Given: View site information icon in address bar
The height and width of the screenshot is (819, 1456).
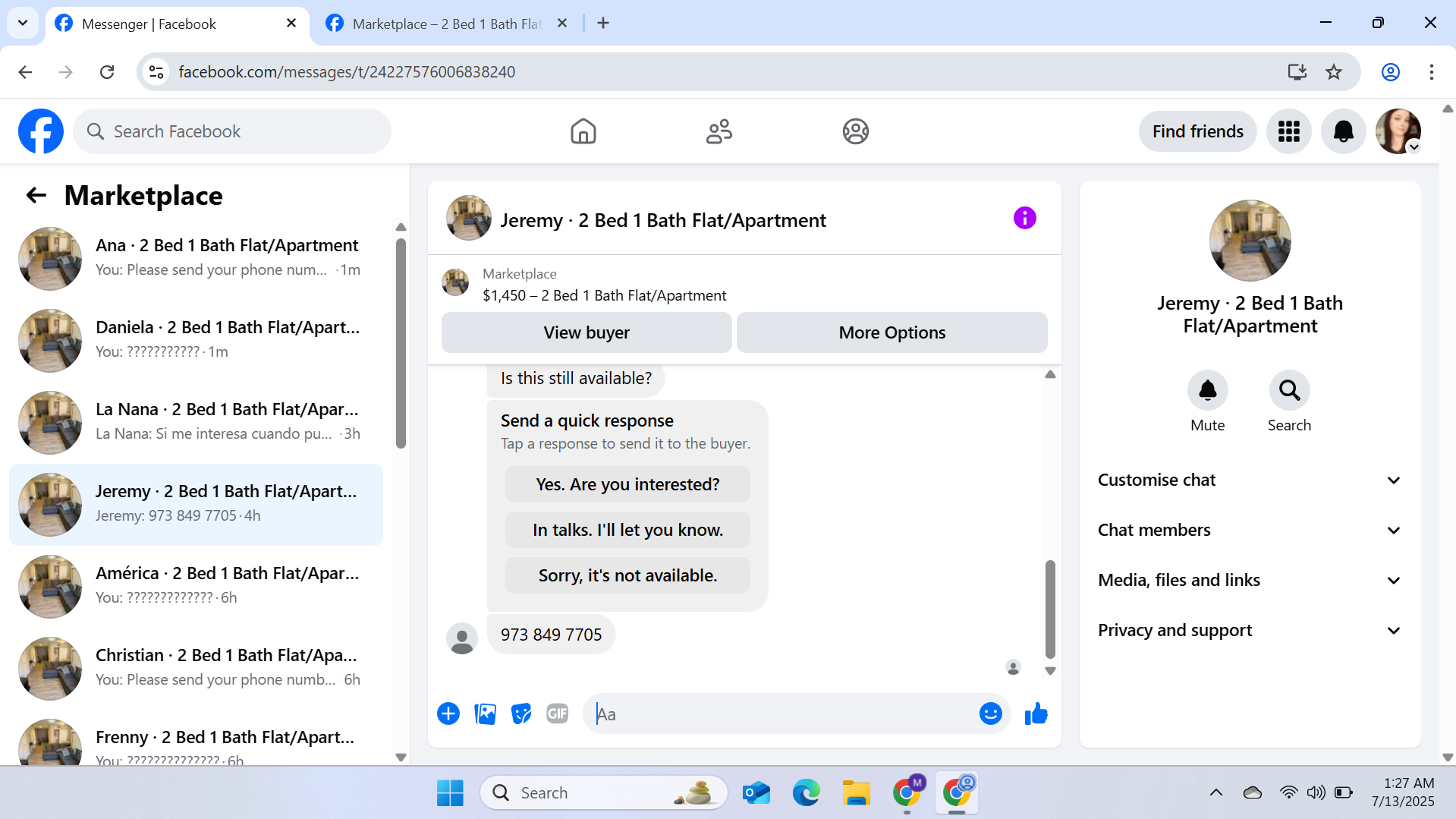Looking at the screenshot, I should pyautogui.click(x=156, y=72).
